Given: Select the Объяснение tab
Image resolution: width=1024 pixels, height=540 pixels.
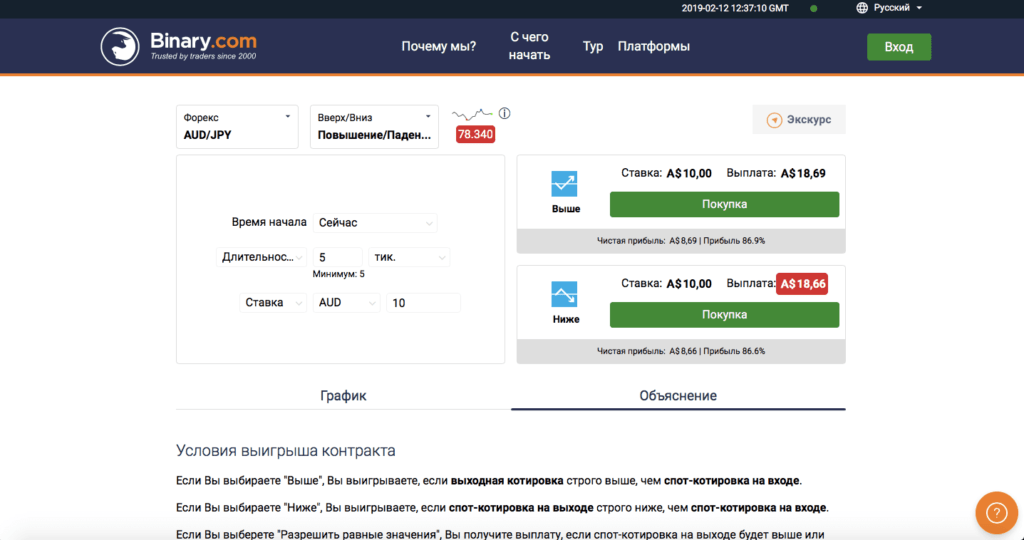Looking at the screenshot, I should point(678,396).
